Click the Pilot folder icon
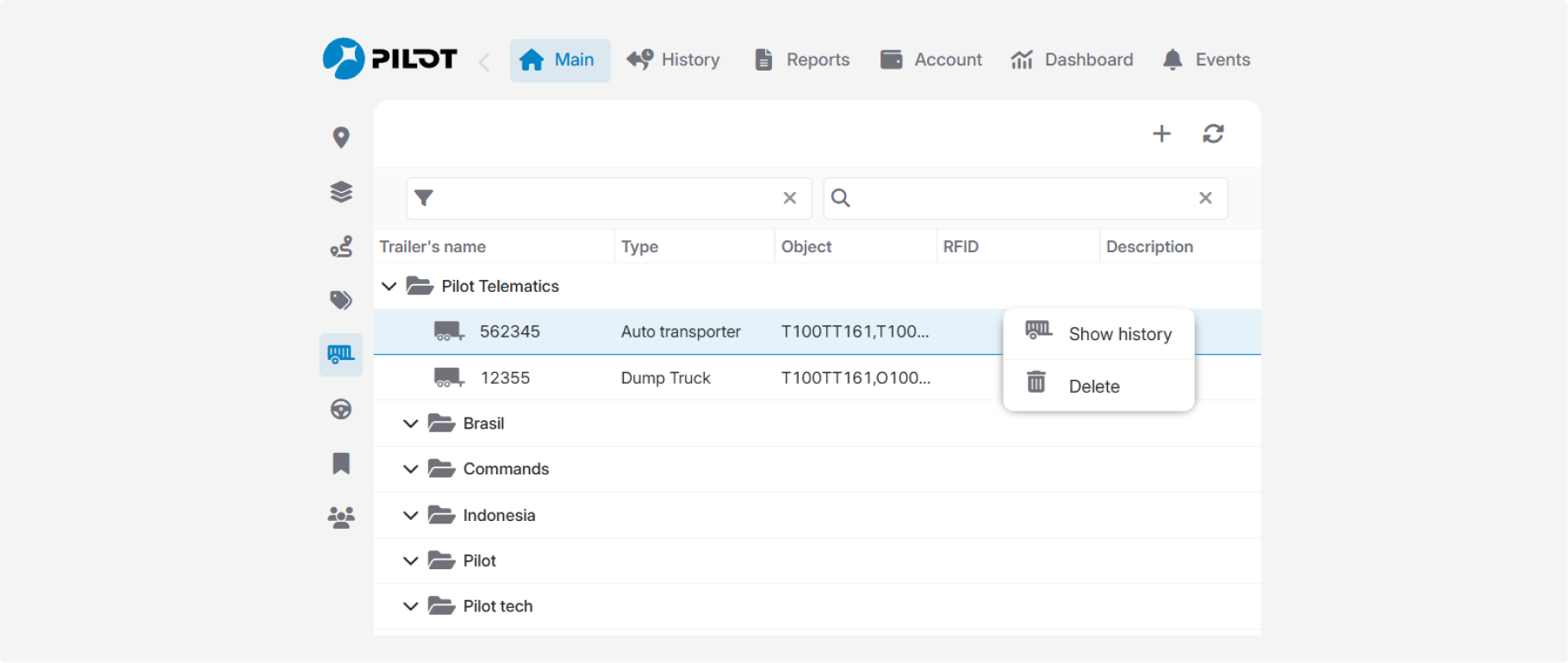The width and height of the screenshot is (1568, 663). tap(441, 561)
